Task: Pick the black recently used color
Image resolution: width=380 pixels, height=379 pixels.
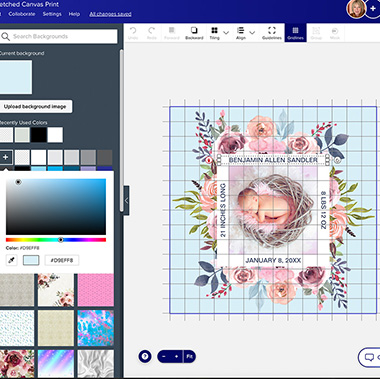Action: (x=39, y=135)
